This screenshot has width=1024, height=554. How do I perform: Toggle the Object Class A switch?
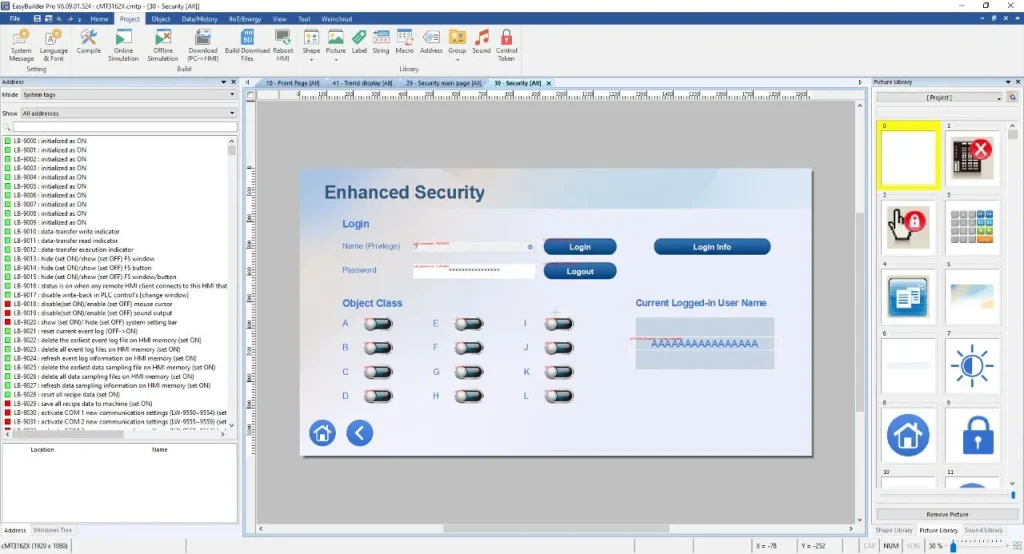coord(378,323)
